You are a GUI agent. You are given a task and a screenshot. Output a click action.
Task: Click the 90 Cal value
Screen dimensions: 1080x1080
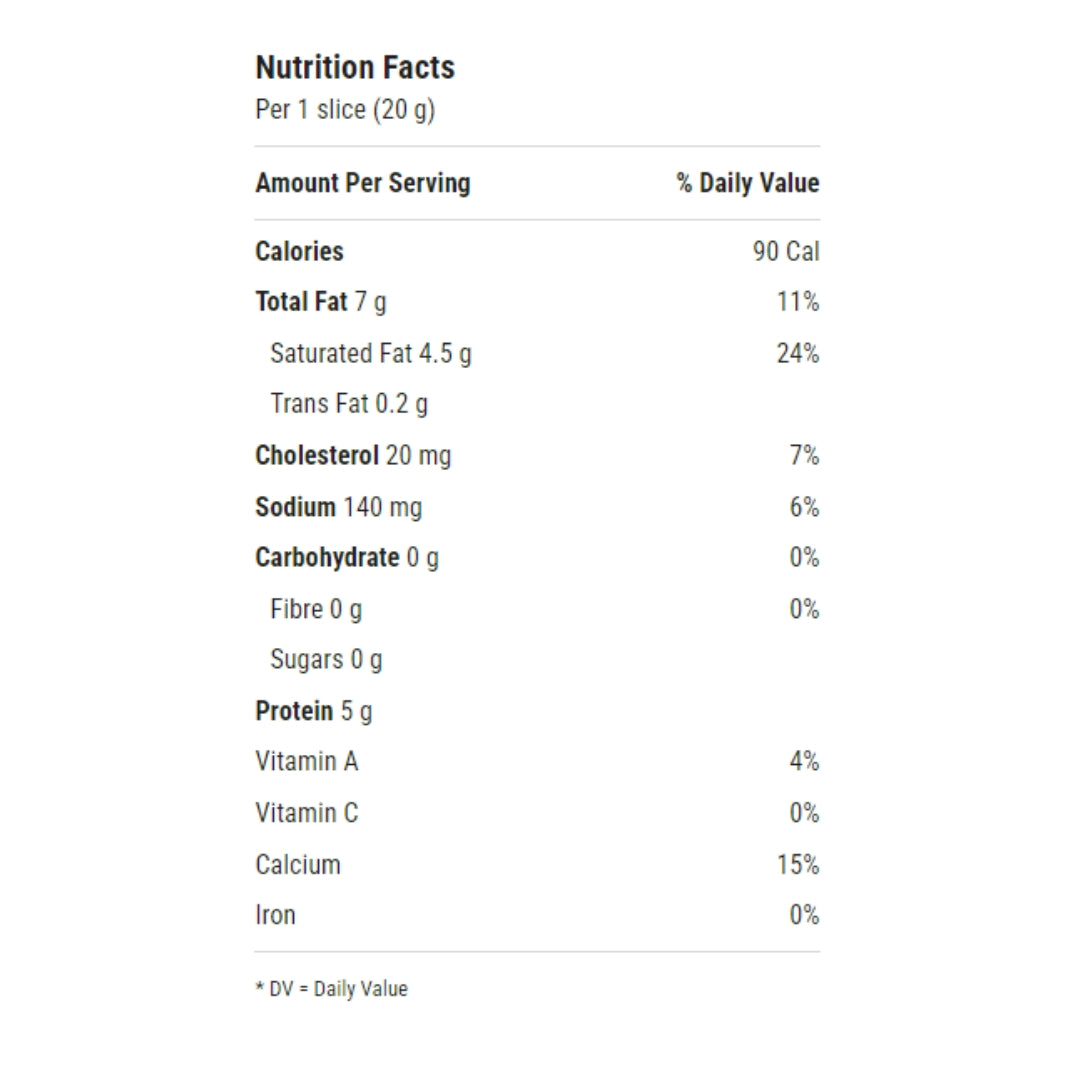786,251
